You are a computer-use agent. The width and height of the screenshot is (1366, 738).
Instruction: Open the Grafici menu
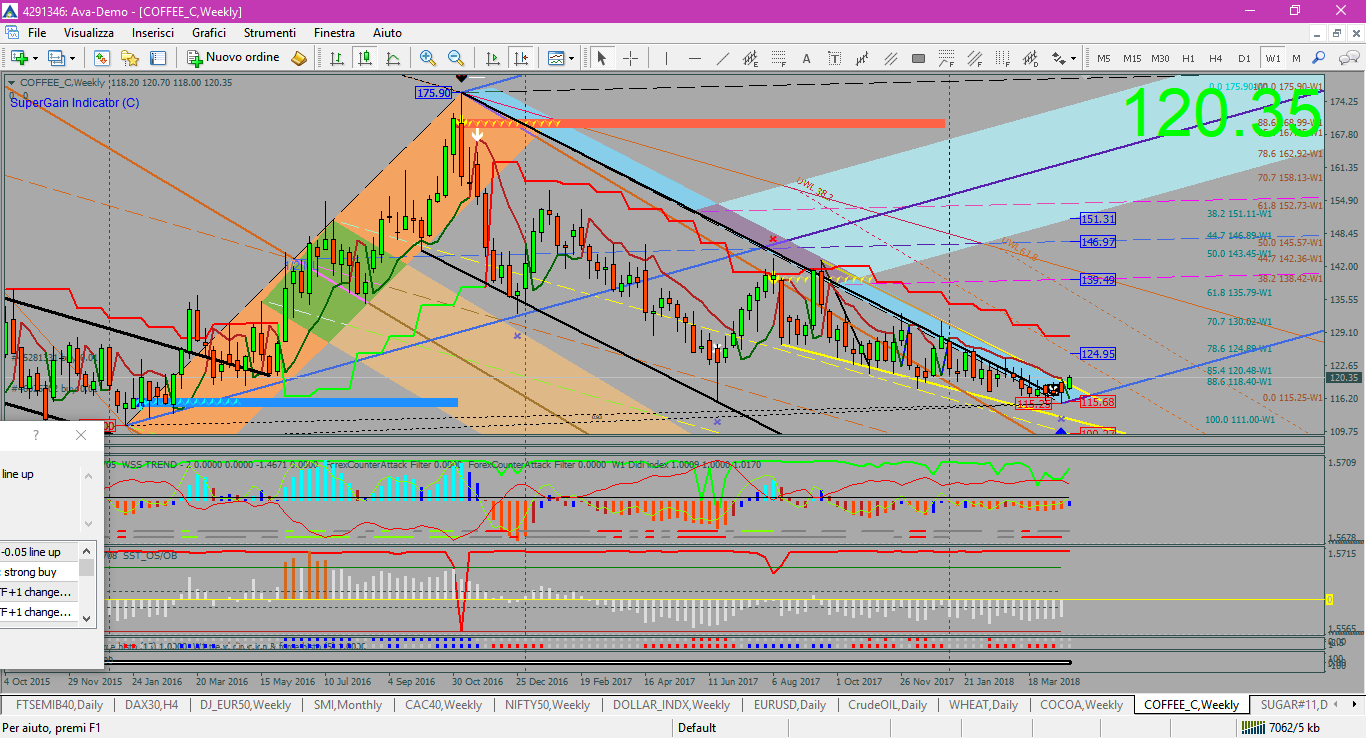209,33
